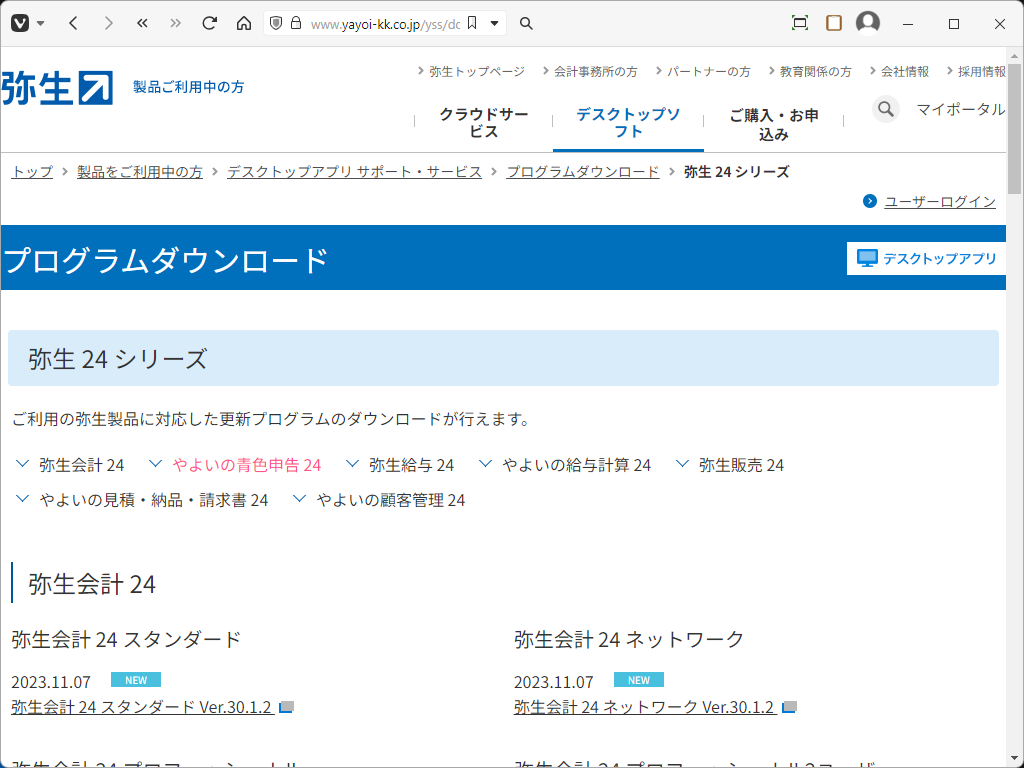Go to プログラムダウンロード breadcrumb

point(583,172)
